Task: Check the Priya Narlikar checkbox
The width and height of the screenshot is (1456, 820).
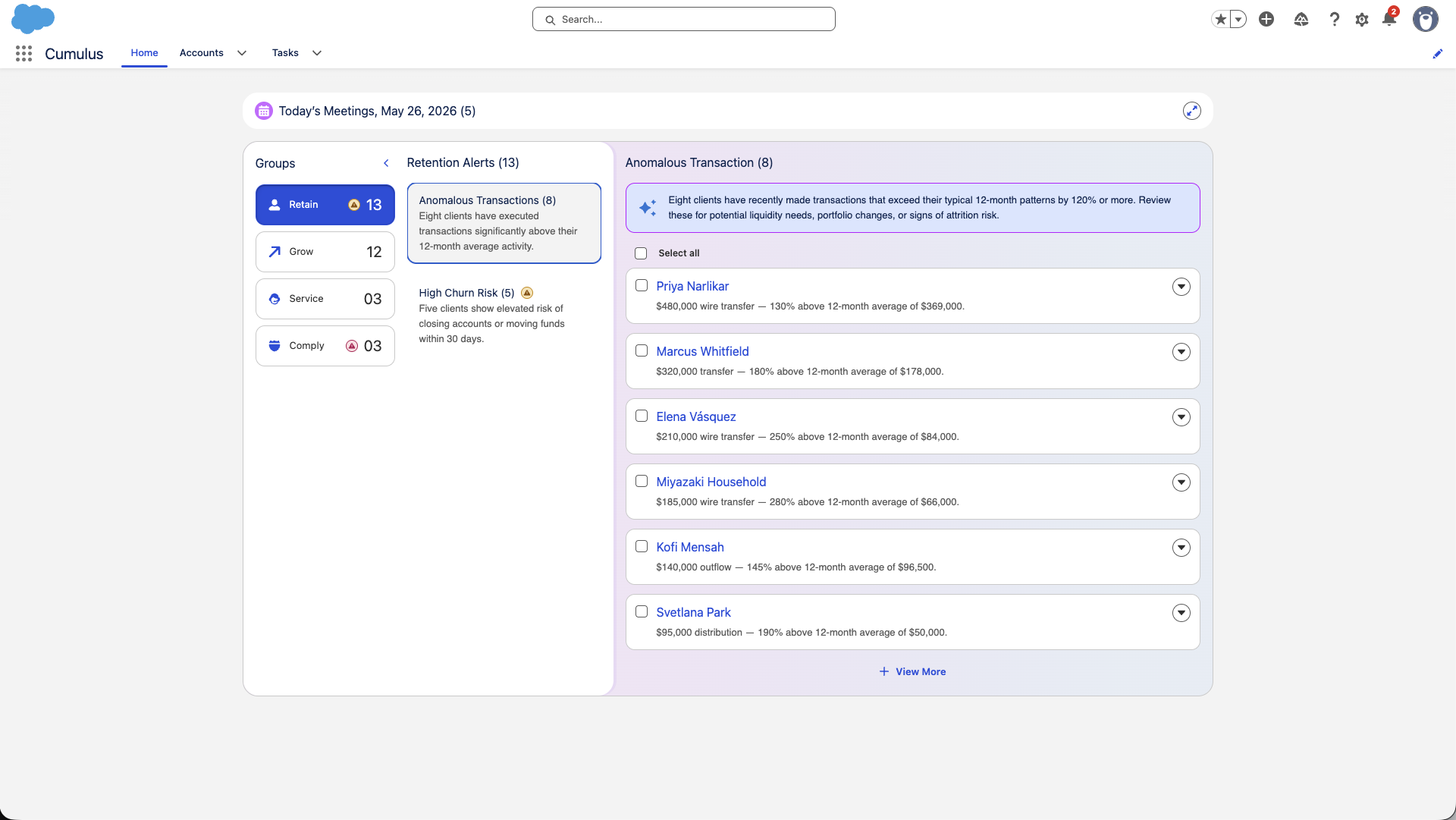Action: click(x=642, y=286)
